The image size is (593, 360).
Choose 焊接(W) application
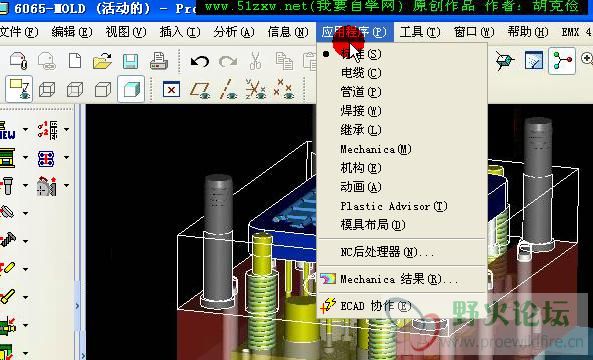click(x=402, y=111)
